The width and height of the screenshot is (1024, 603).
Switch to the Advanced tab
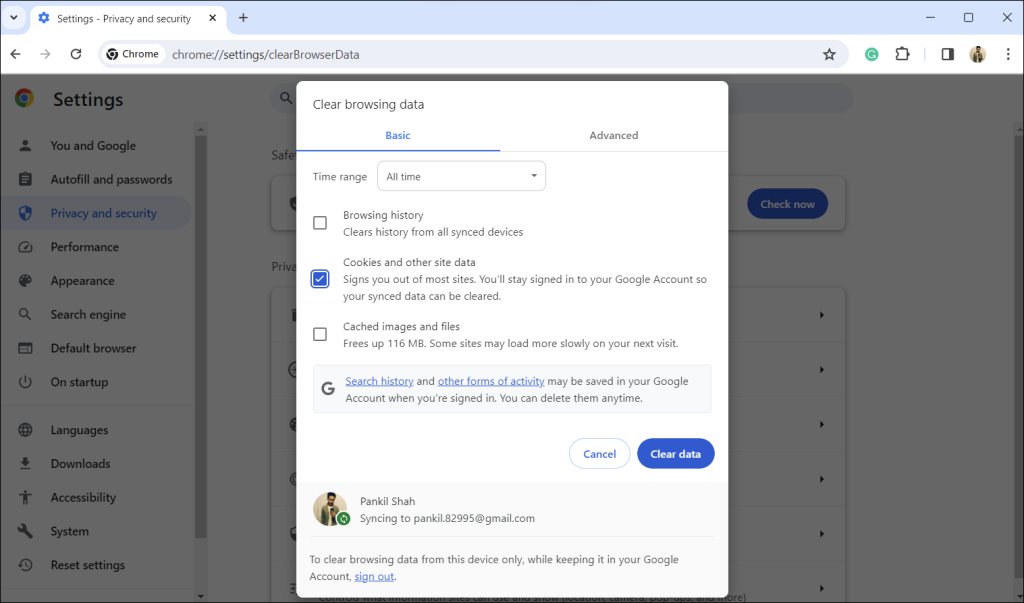613,135
